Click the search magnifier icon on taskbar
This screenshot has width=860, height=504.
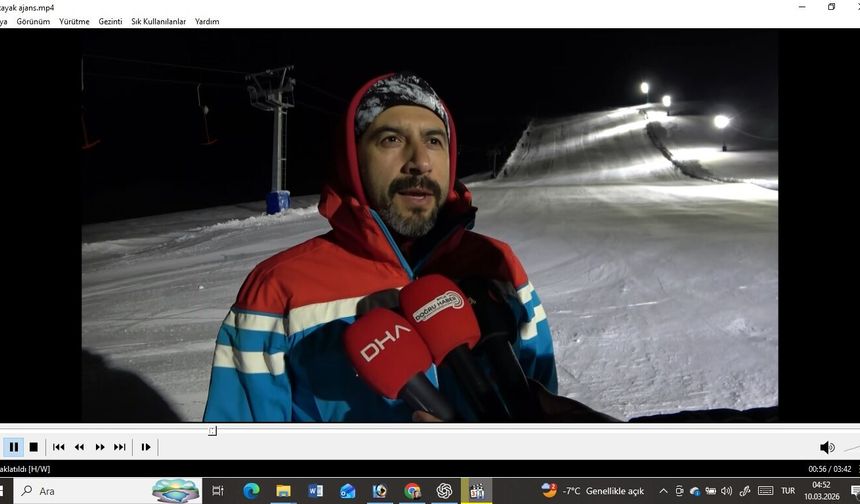coord(26,491)
